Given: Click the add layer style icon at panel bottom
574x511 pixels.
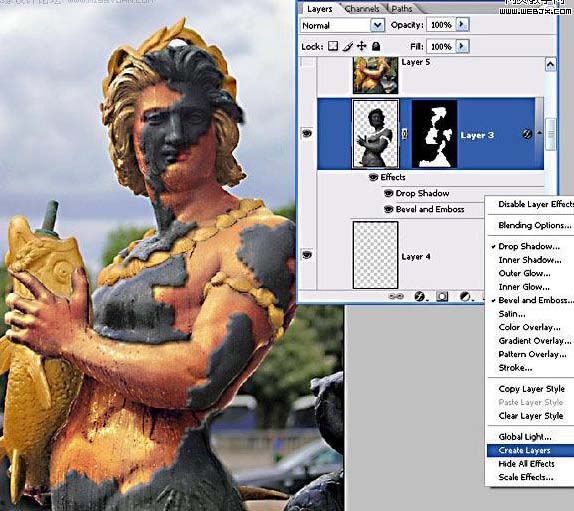Looking at the screenshot, I should tap(420, 296).
